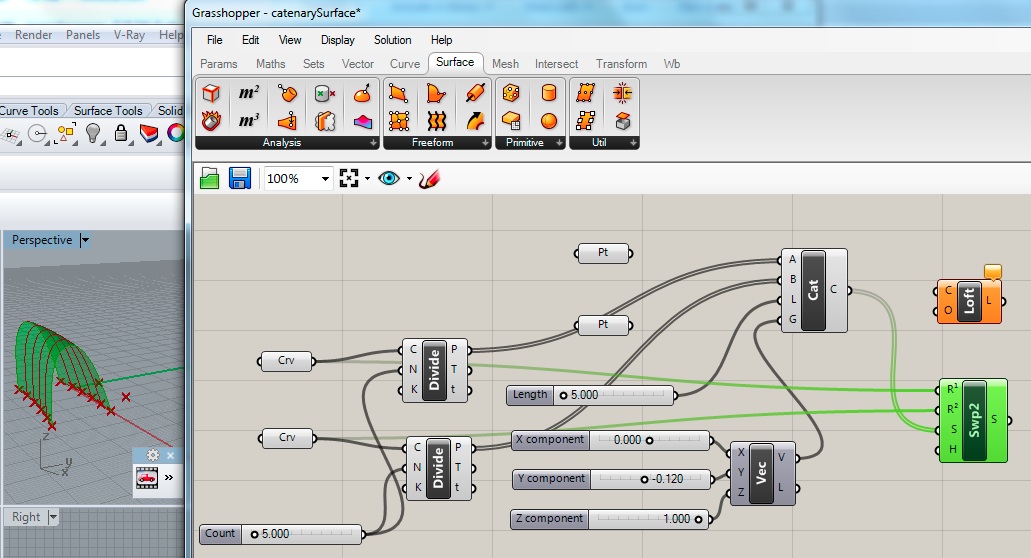This screenshot has height=558, width=1031.
Task: Select the dotted Bounding Box icon in Primitive panel
Action: [511, 93]
